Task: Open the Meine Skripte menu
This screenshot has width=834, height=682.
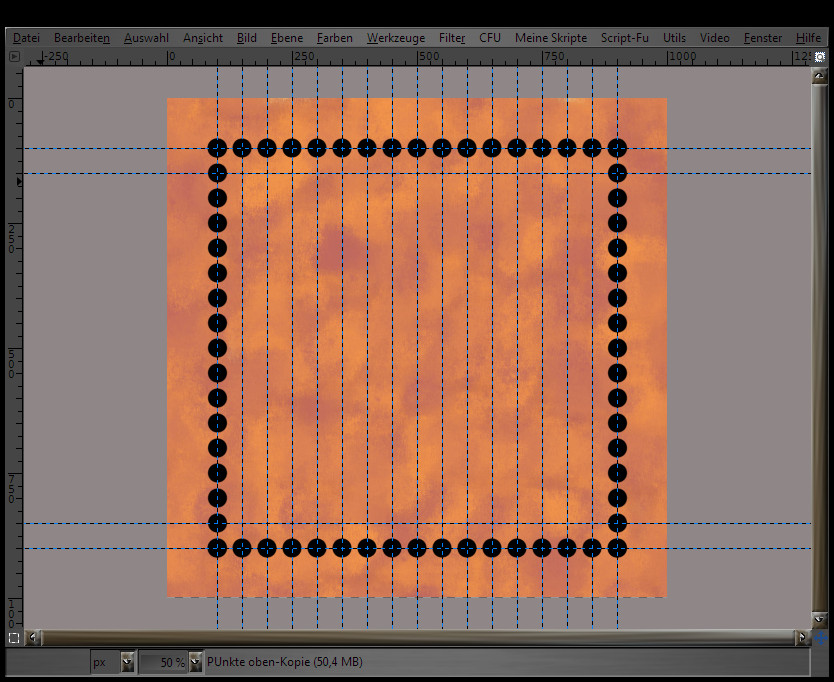Action: click(551, 38)
